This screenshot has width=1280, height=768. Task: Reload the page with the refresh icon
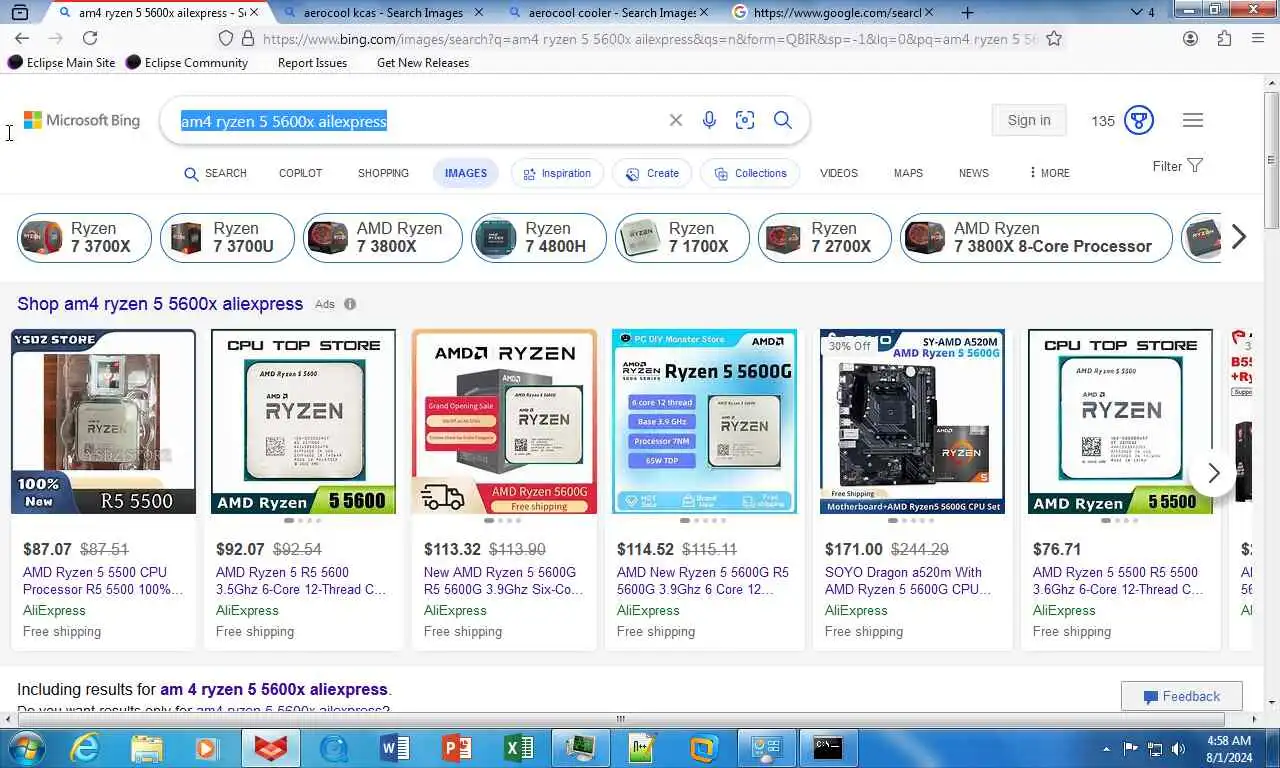tap(90, 38)
